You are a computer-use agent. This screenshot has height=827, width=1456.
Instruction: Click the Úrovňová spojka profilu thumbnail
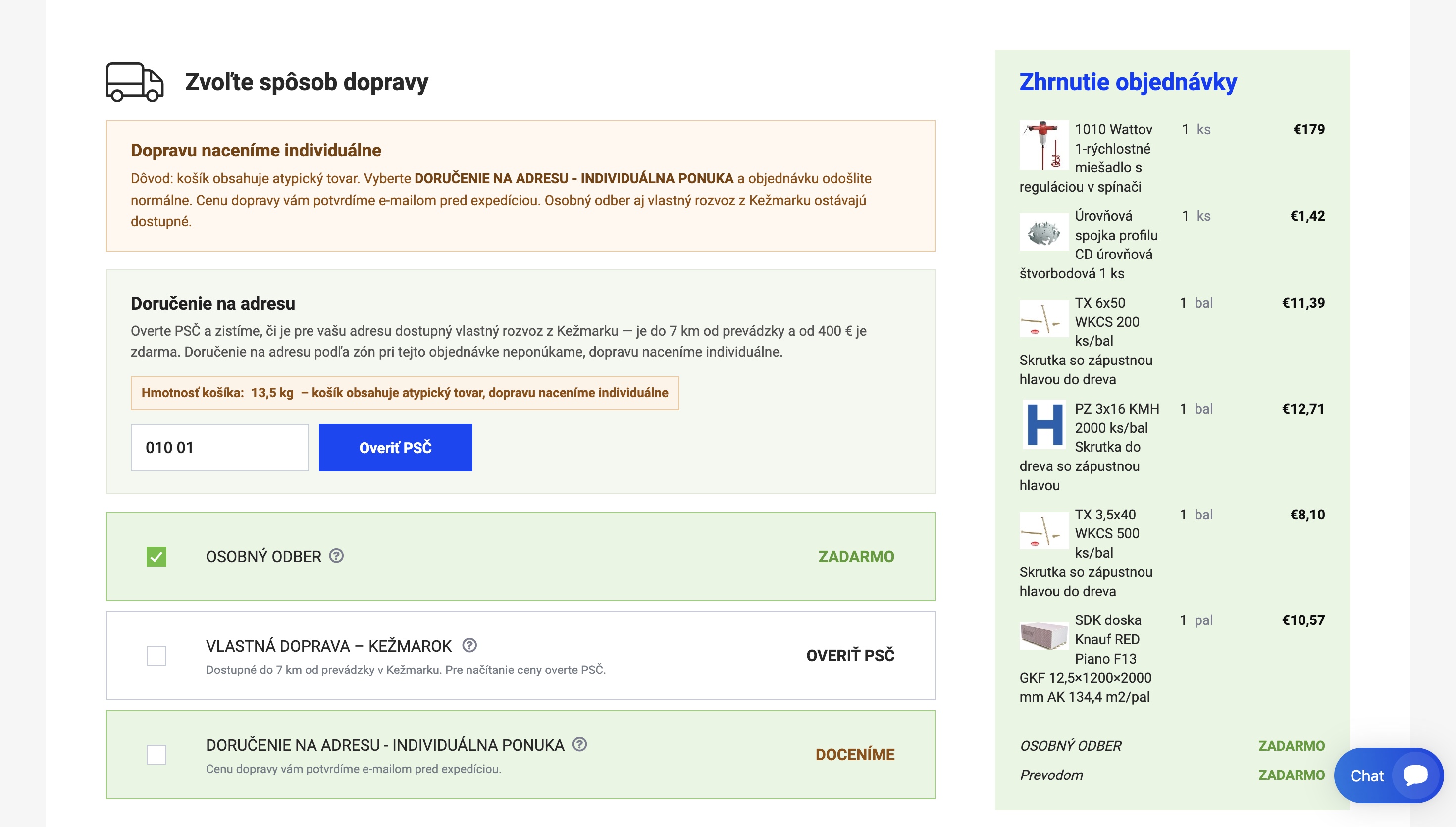(1044, 232)
